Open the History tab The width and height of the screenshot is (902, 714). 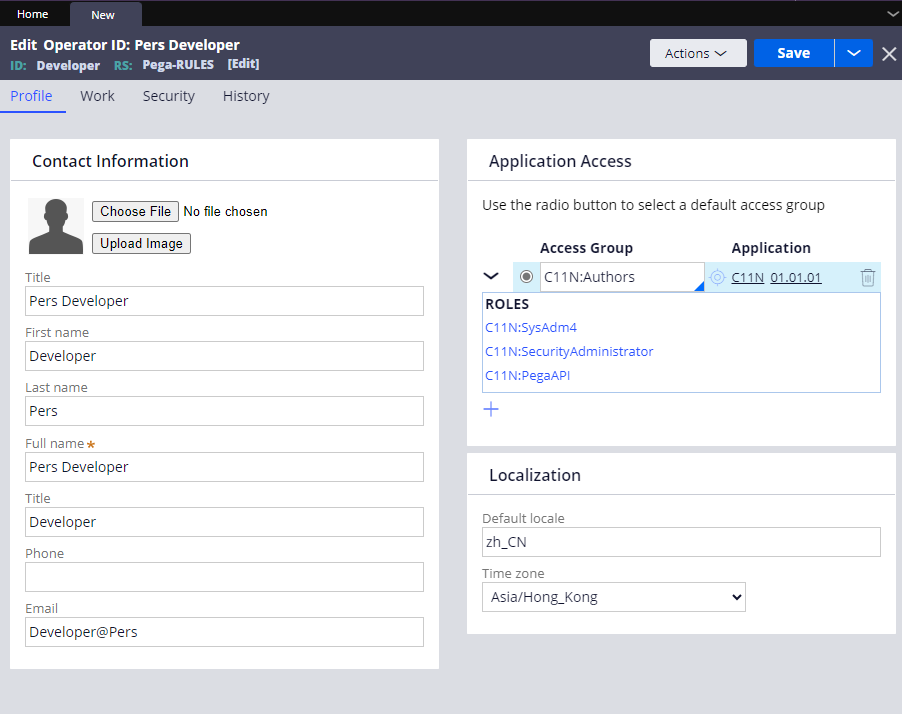[246, 96]
